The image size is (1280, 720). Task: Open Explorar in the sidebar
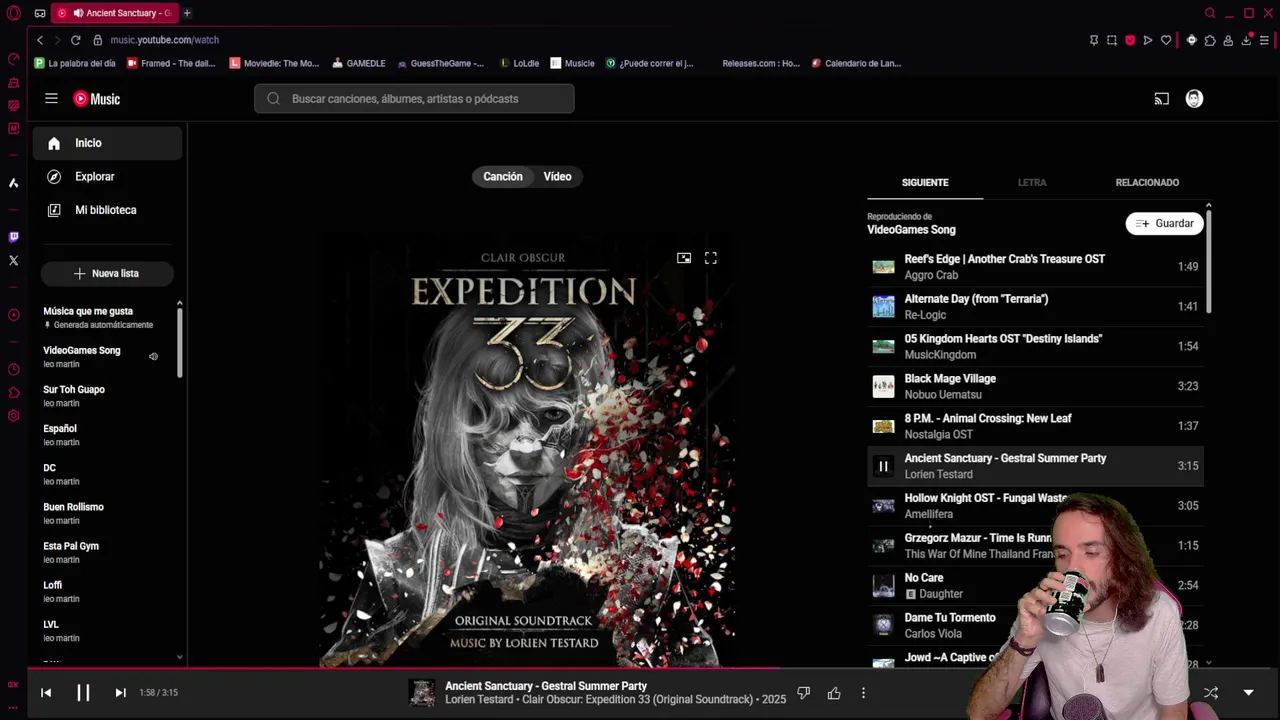coord(107,177)
